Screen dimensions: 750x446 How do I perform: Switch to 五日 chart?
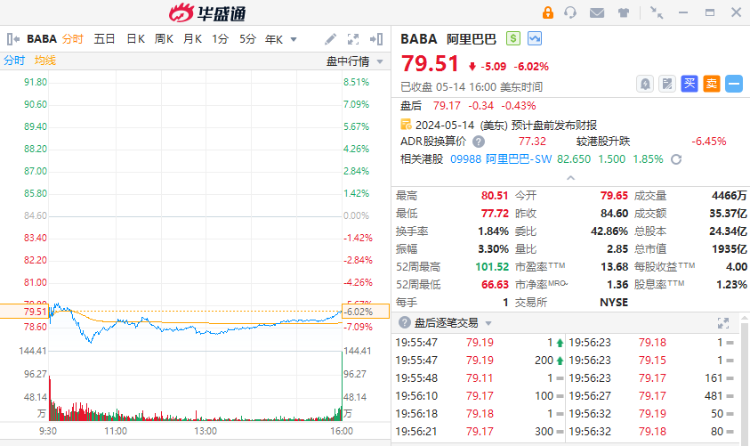(x=104, y=39)
